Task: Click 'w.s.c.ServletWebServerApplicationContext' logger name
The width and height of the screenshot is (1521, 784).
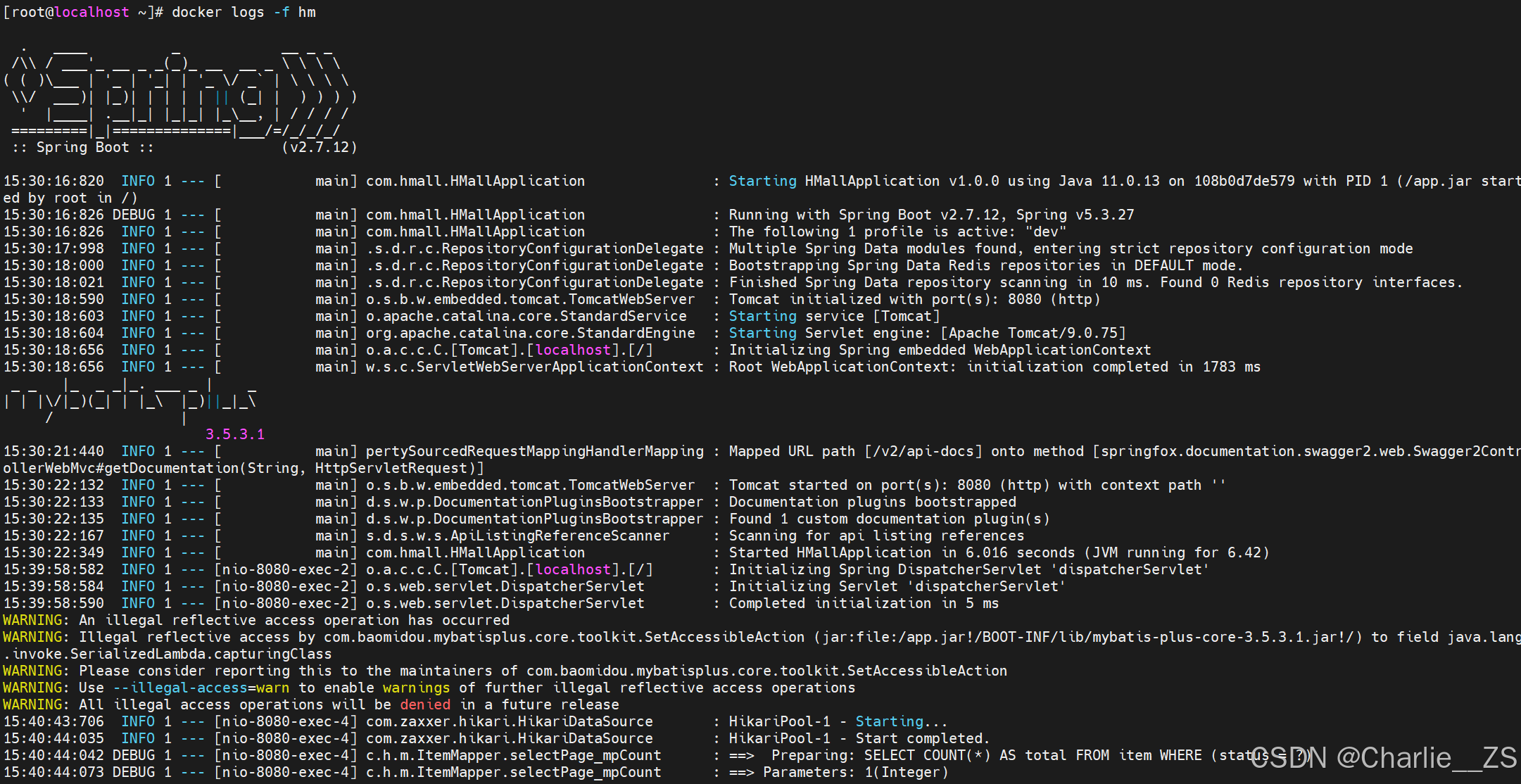Action: [x=535, y=367]
